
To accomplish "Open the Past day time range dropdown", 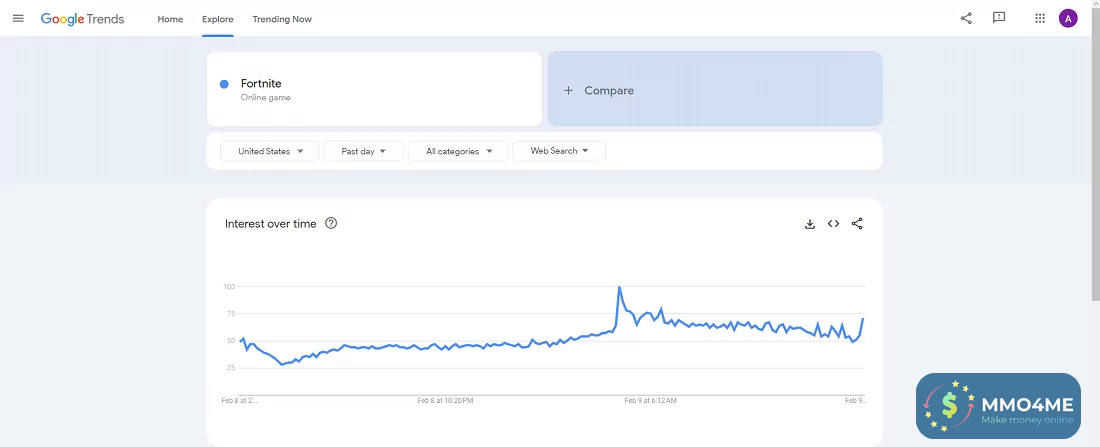I will [363, 151].
